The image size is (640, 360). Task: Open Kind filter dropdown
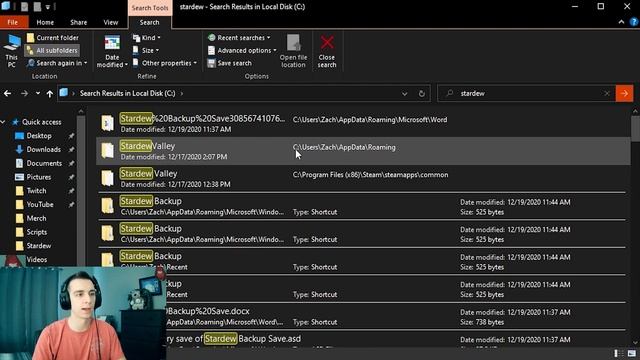147,38
